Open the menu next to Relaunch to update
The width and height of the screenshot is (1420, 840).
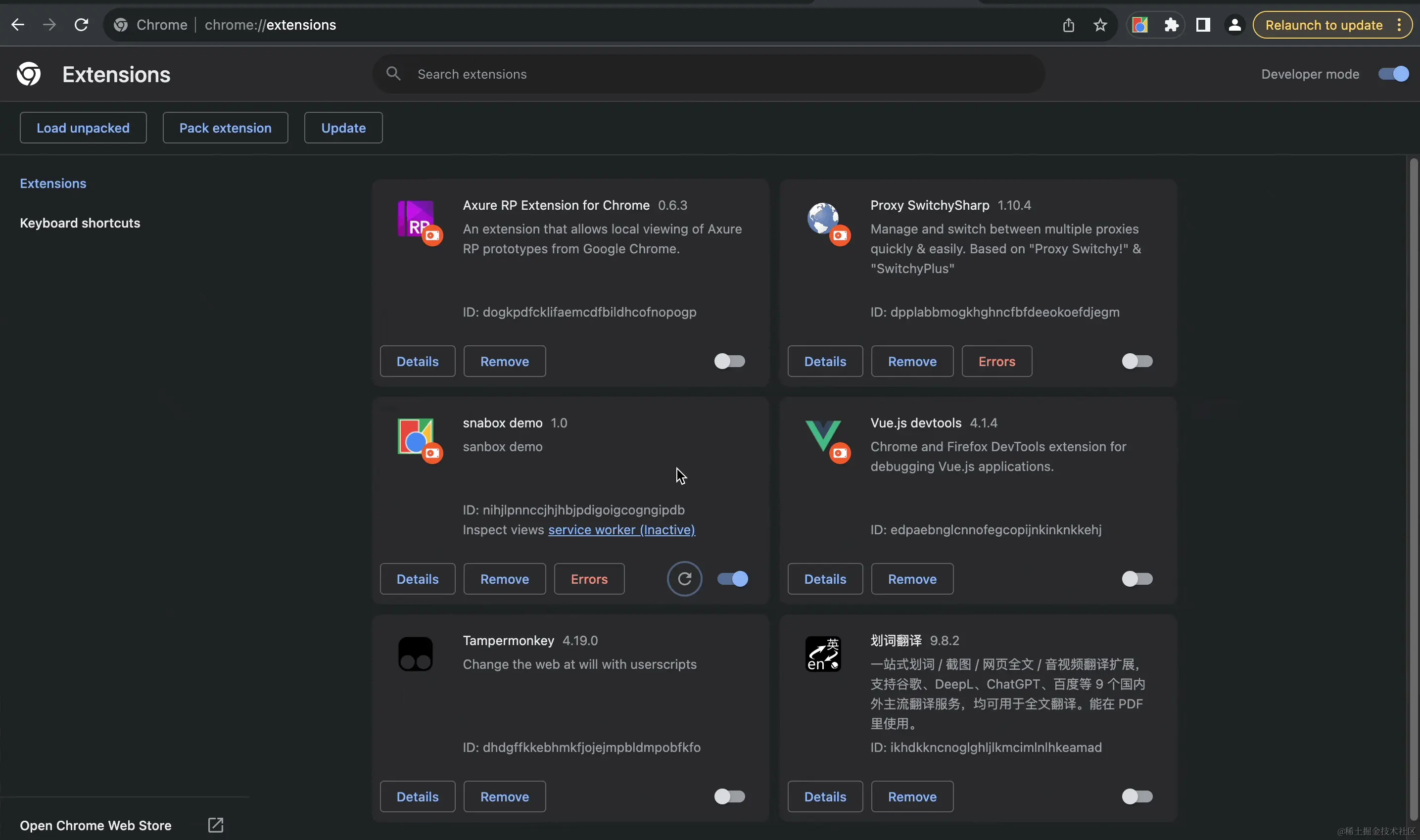point(1399,24)
